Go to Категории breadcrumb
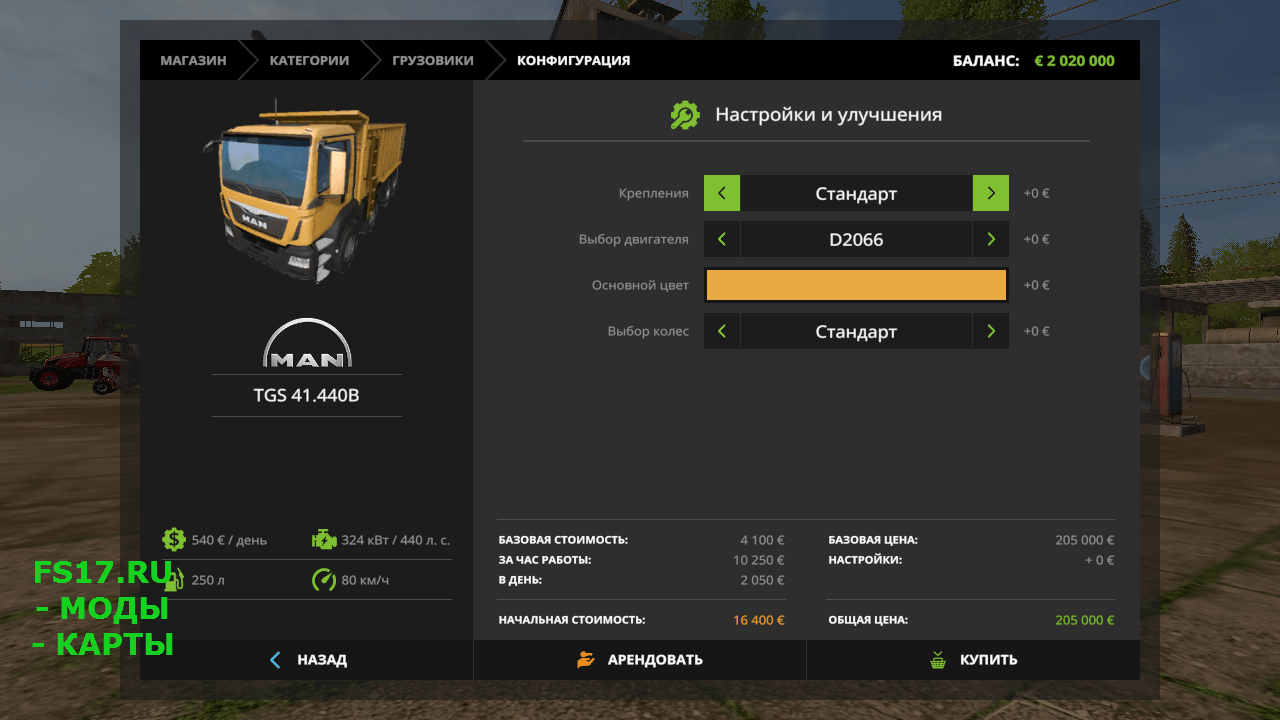 pyautogui.click(x=309, y=60)
